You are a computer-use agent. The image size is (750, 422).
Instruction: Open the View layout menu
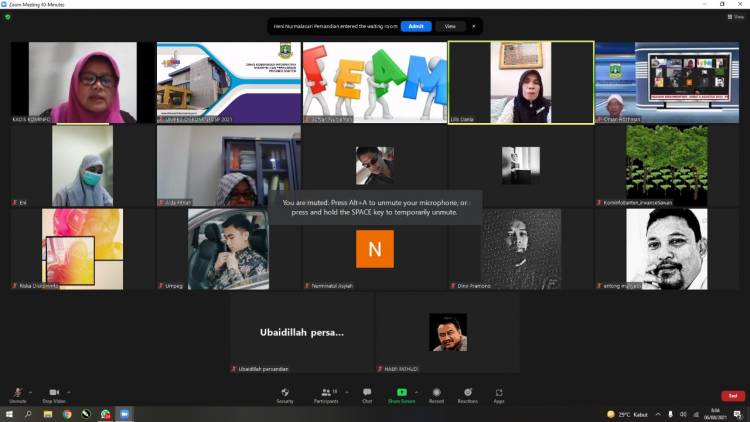point(736,17)
